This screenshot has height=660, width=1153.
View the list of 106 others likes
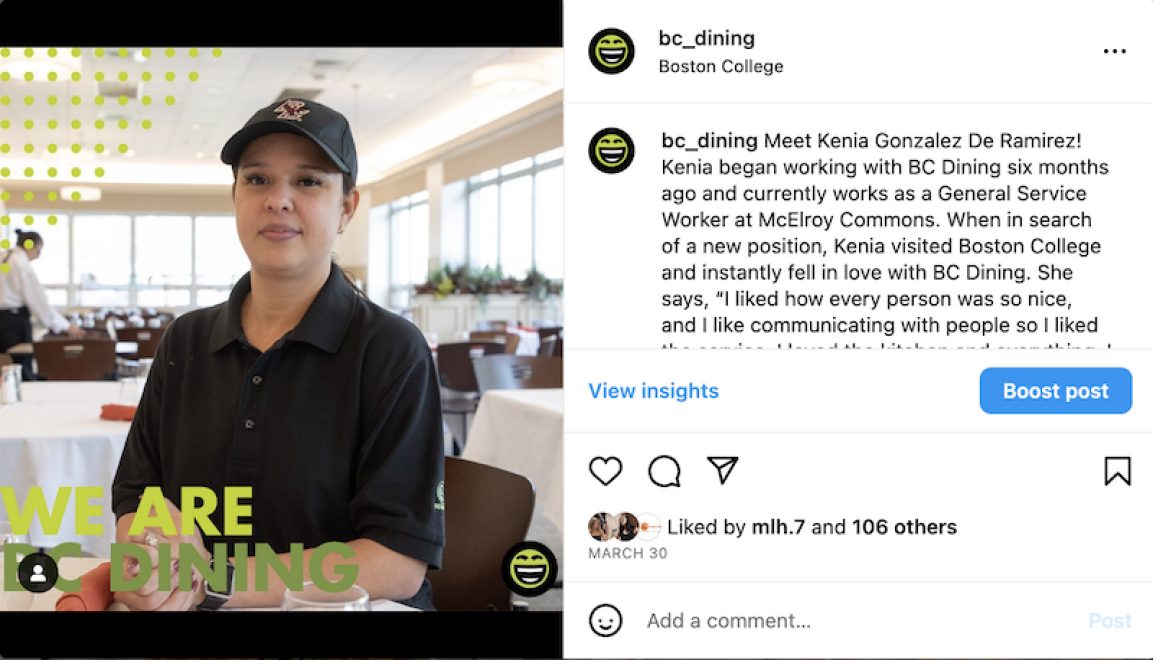tap(904, 527)
